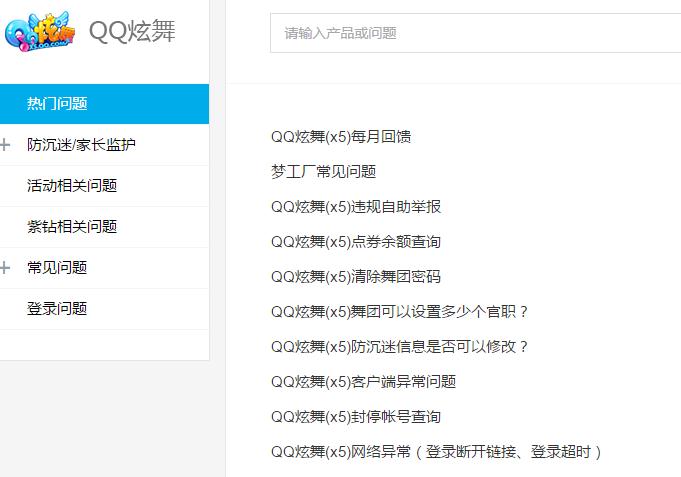The height and width of the screenshot is (477, 681).
Task: Select the 紫钻相关问题 sidebar item
Action: [x=72, y=227]
